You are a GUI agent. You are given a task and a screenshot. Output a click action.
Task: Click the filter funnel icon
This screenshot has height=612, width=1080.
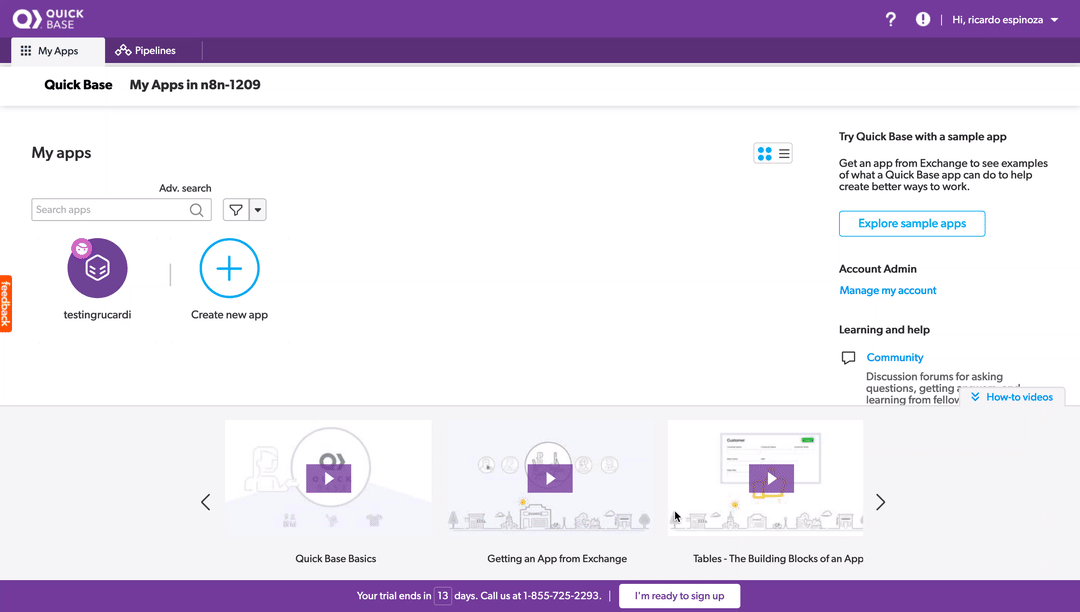click(236, 210)
